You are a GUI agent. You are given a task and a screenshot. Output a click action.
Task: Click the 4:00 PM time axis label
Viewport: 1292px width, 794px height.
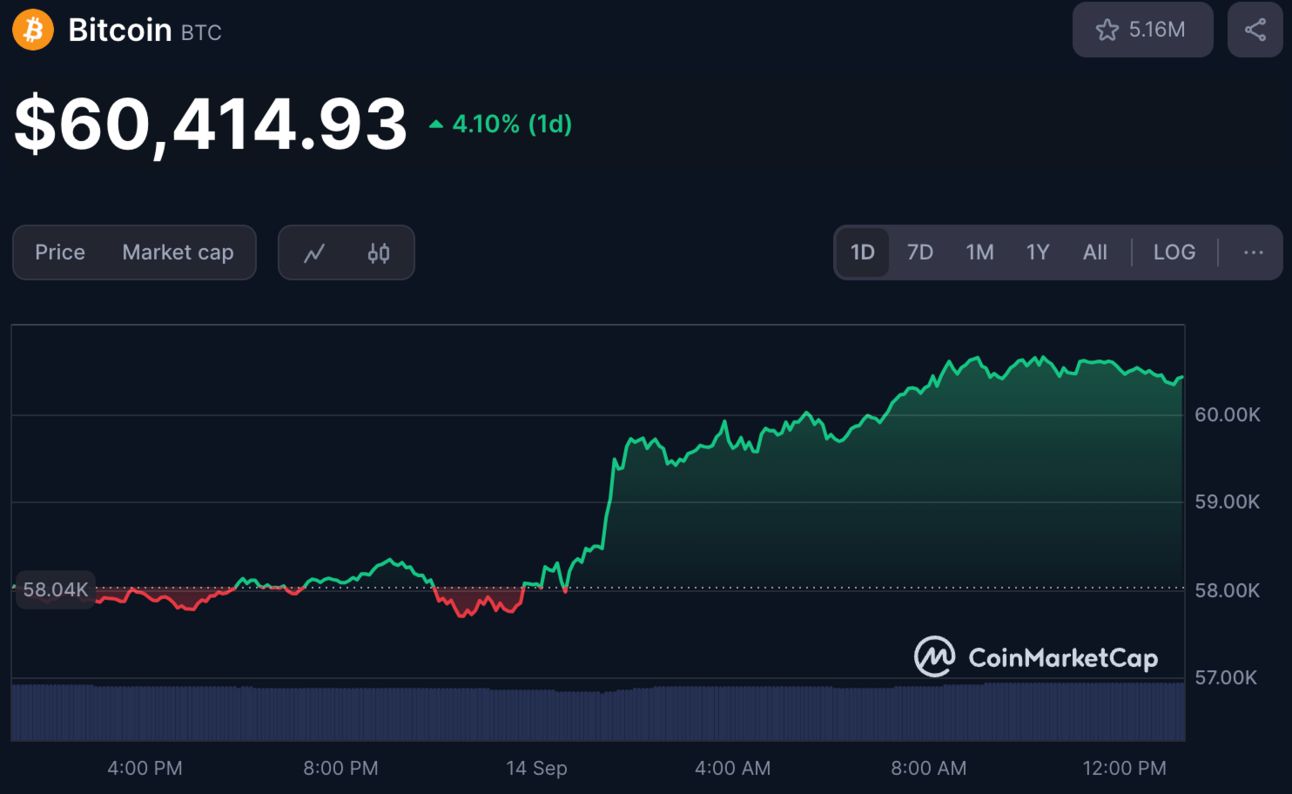145,768
